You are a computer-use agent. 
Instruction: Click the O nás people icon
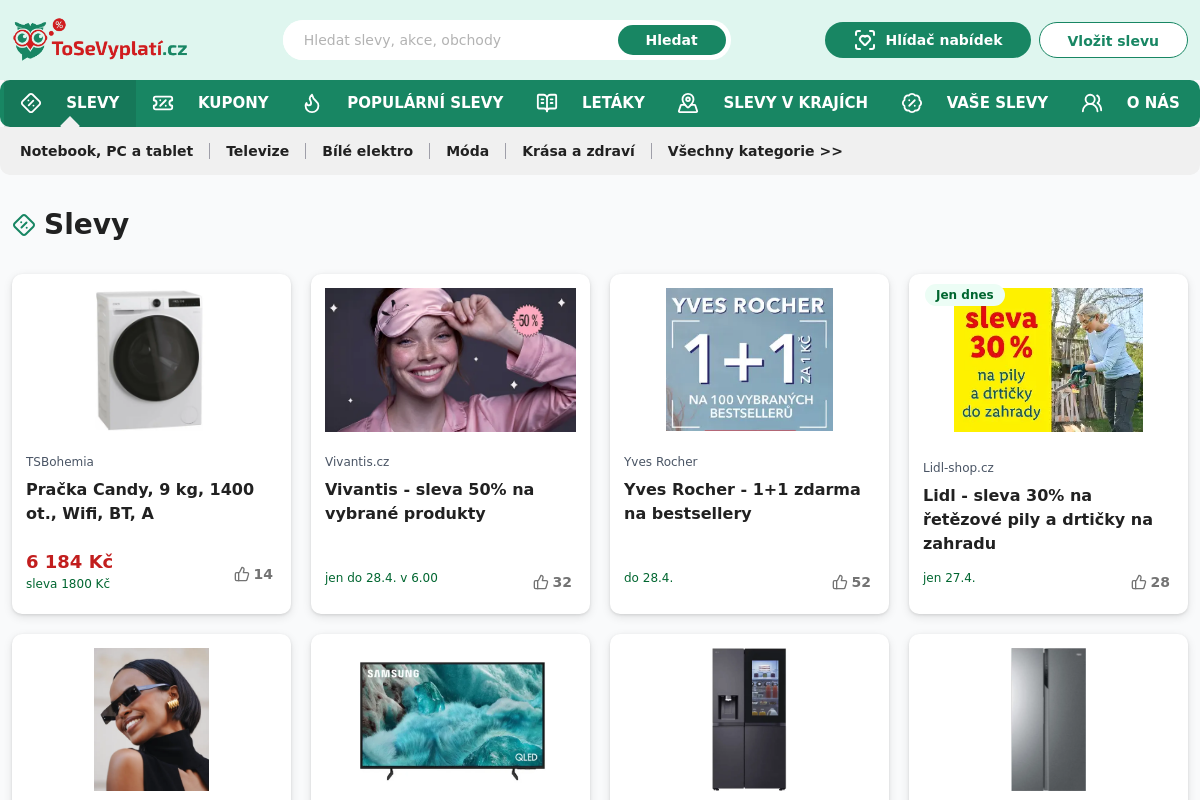coord(1092,103)
